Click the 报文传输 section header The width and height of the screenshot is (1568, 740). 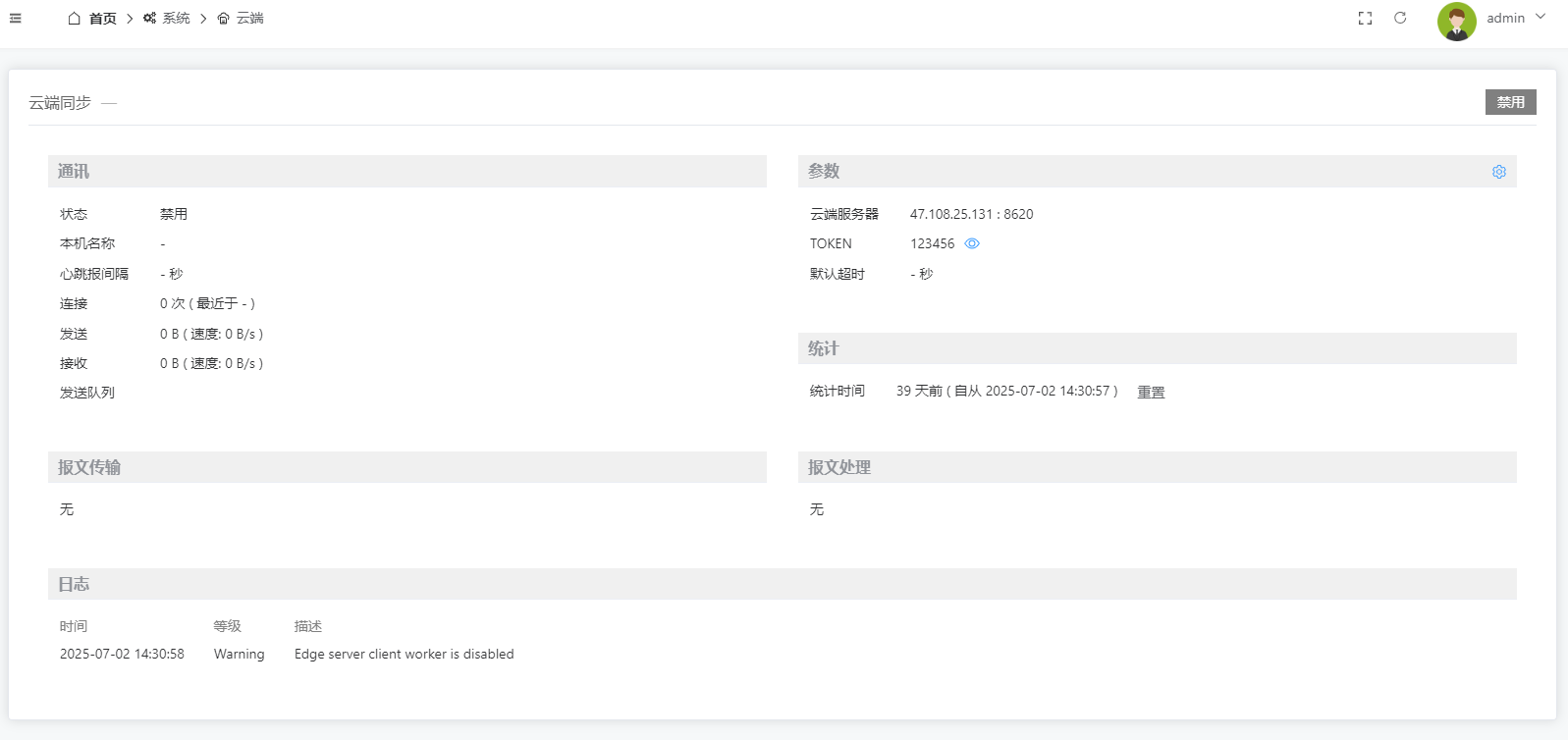[89, 468]
